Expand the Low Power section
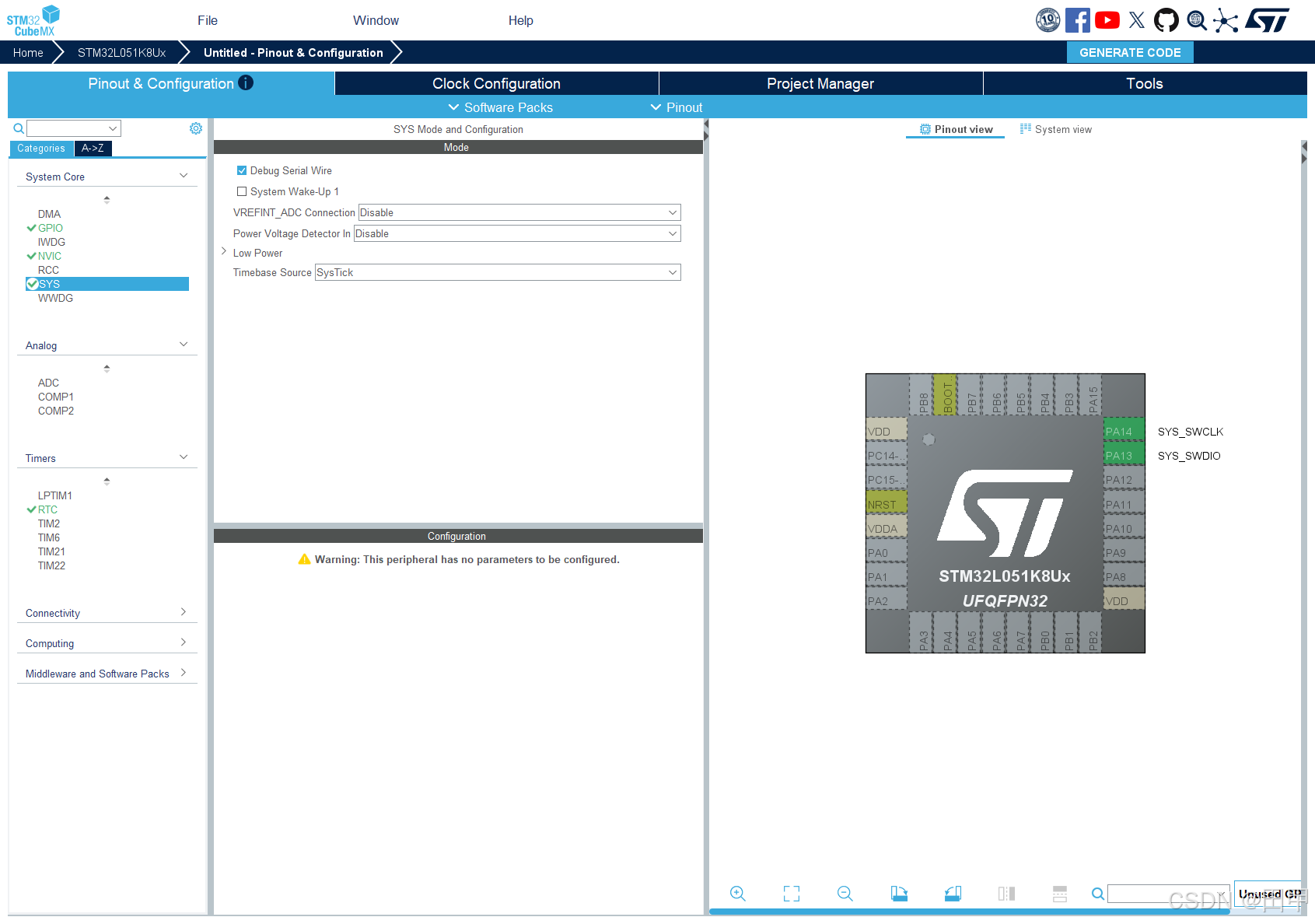1315x924 pixels. click(x=224, y=252)
